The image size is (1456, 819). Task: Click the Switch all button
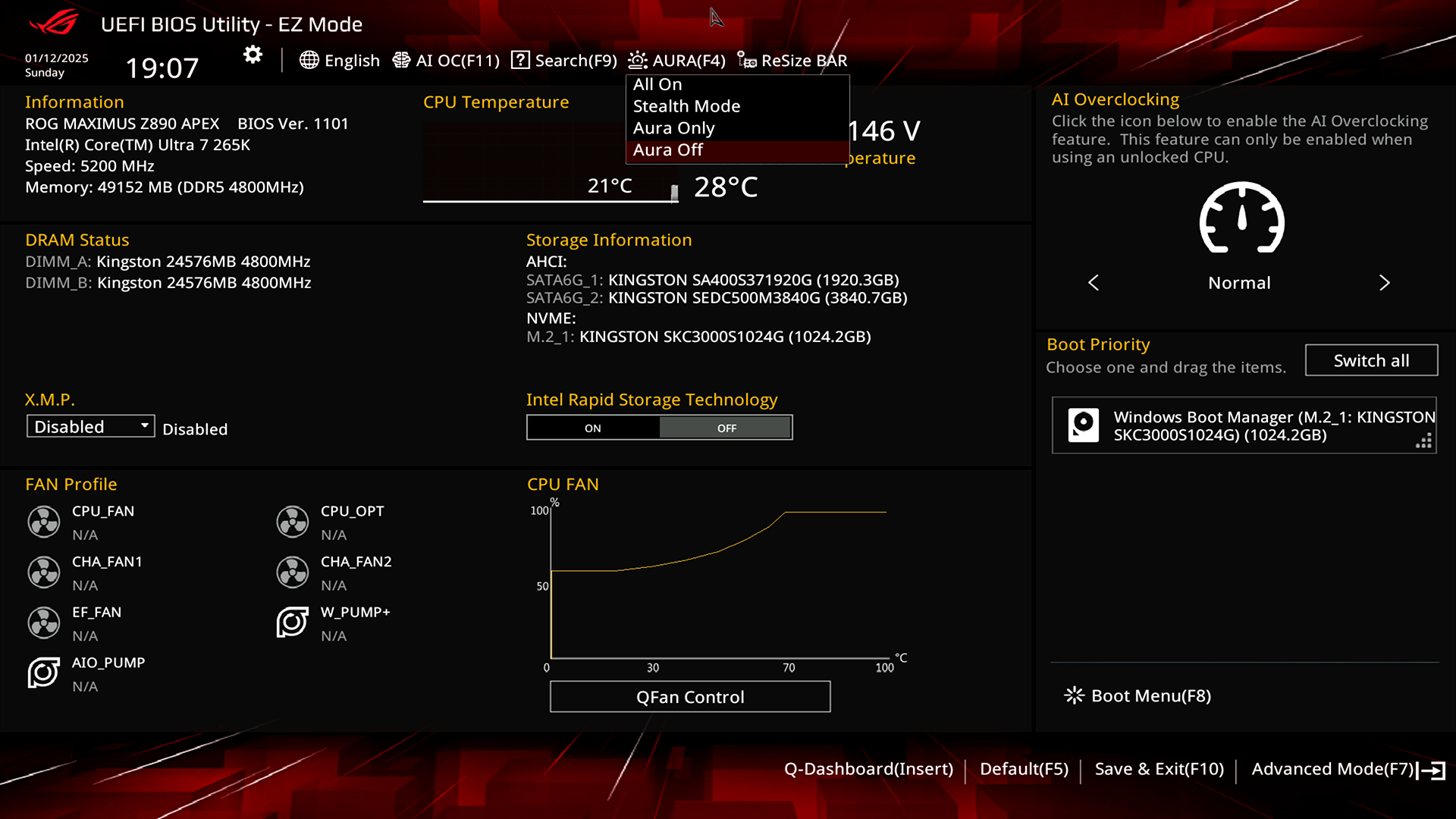(x=1371, y=360)
